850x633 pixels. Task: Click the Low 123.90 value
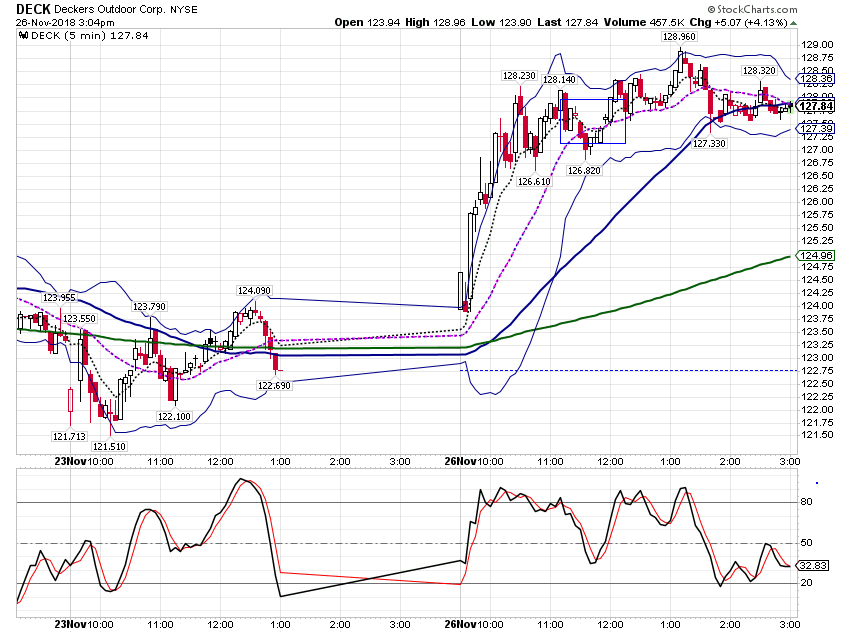click(x=501, y=22)
